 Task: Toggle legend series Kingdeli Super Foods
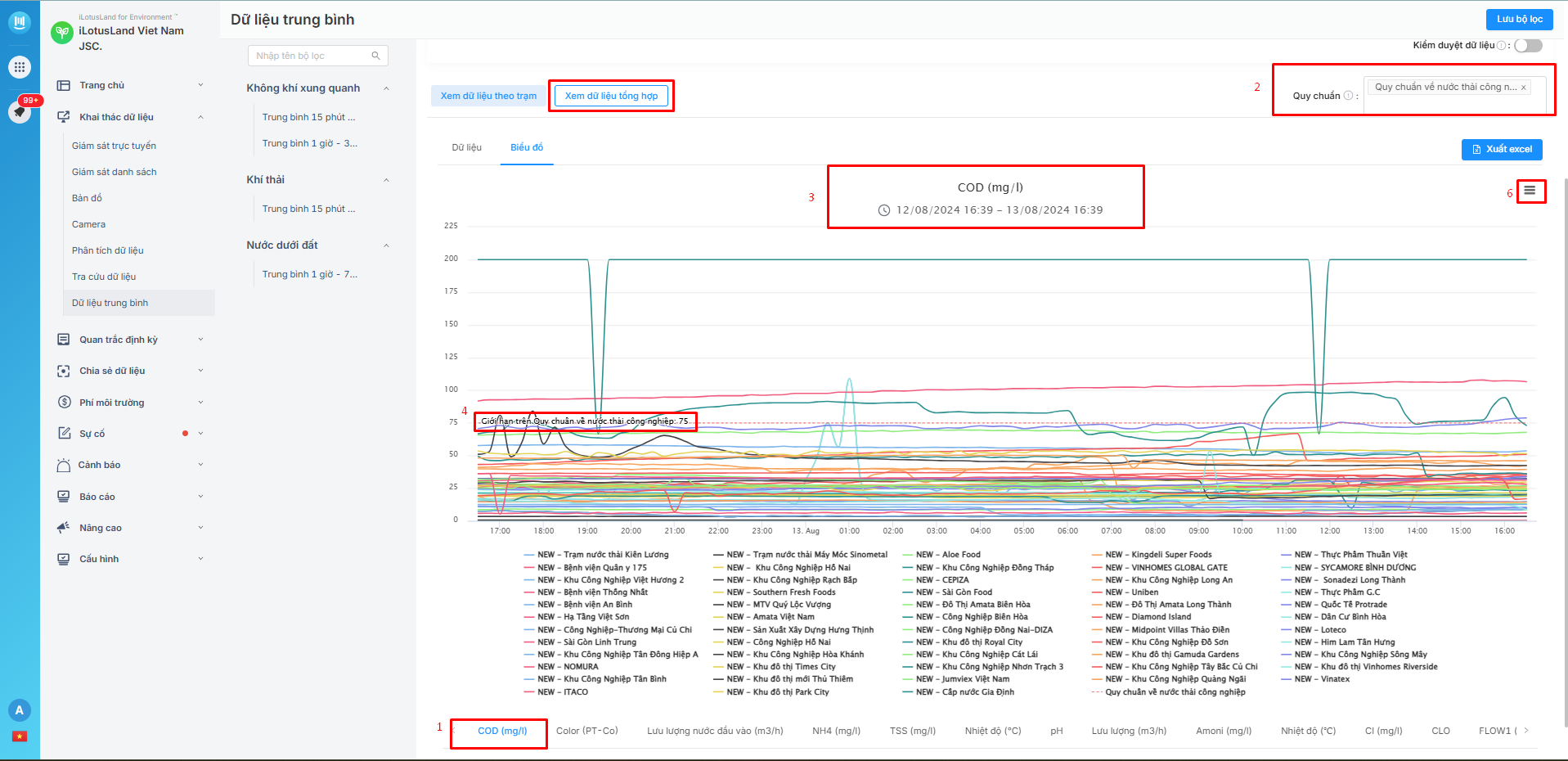(1152, 555)
